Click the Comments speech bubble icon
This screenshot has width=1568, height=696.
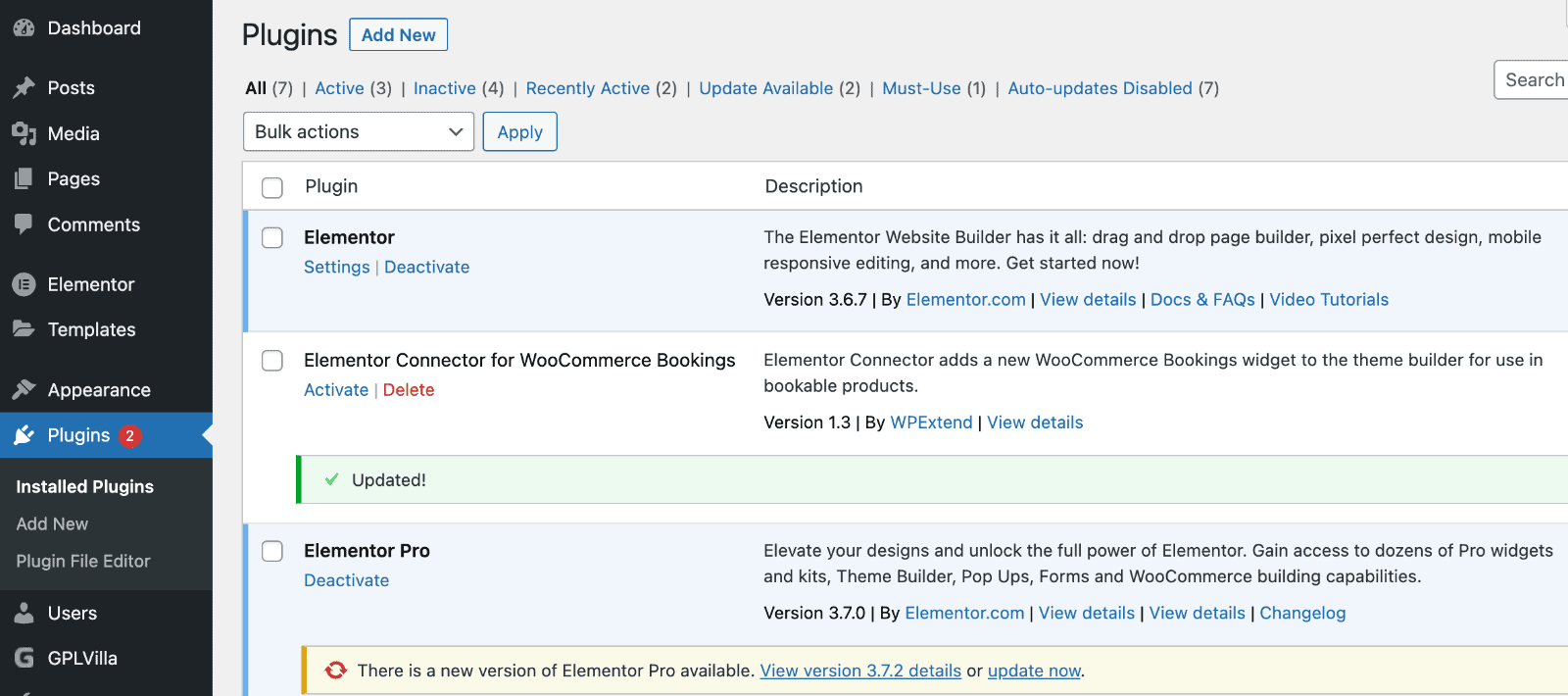24,224
